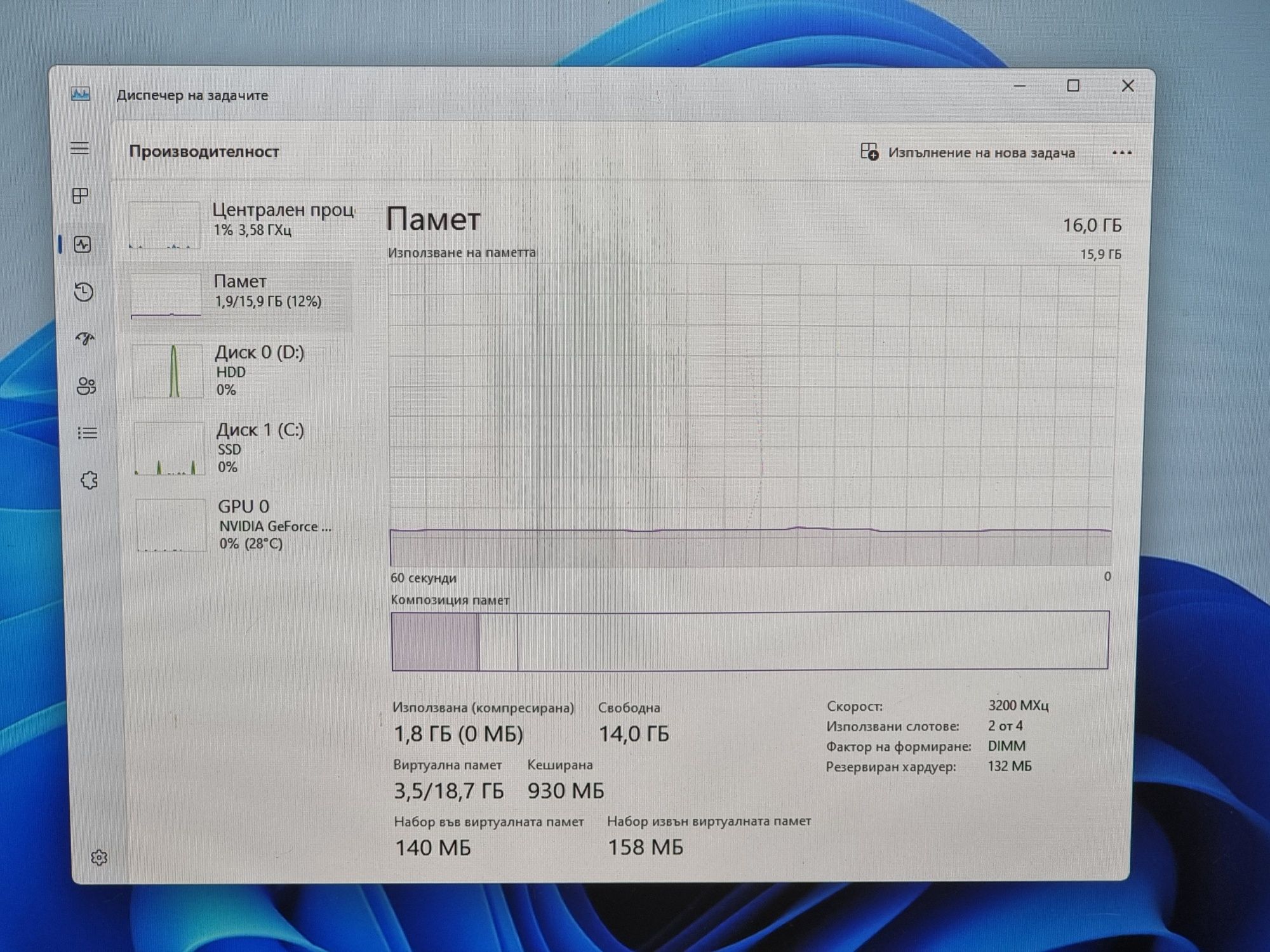Viewport: 1270px width, 952px height.
Task: Open the Processes page icon
Action: point(81,195)
